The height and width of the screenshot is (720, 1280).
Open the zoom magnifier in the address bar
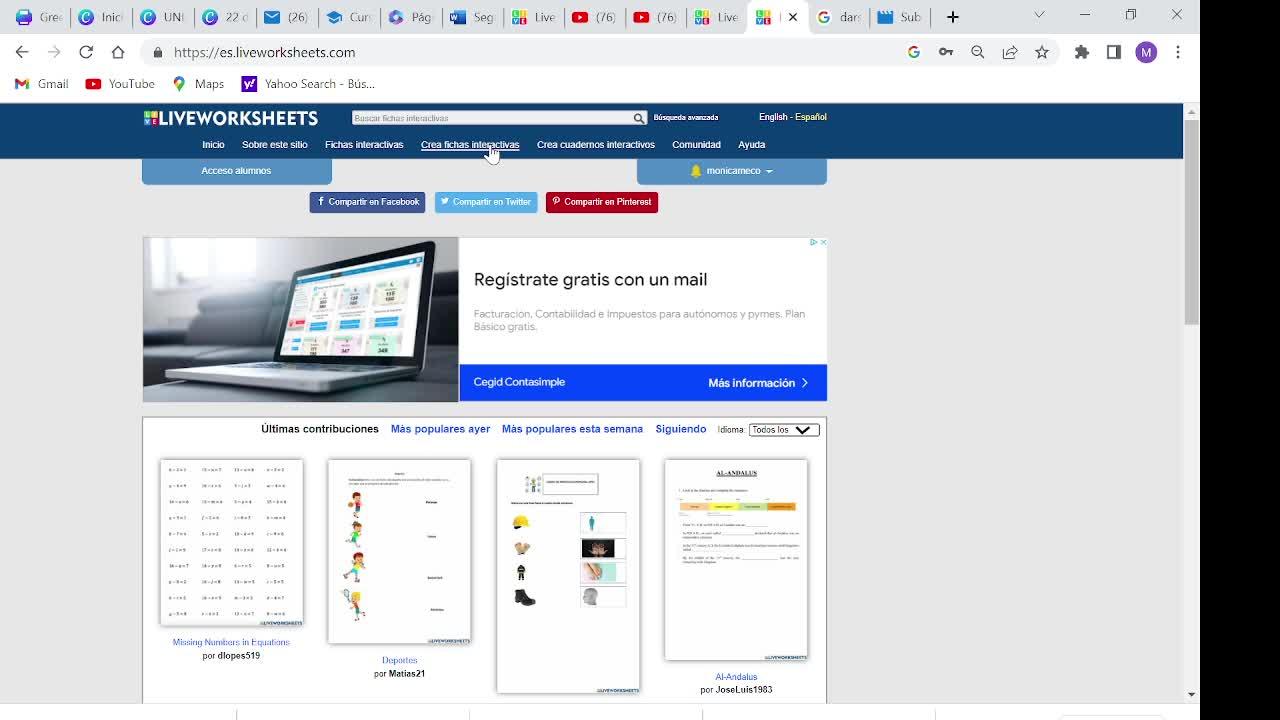[978, 52]
